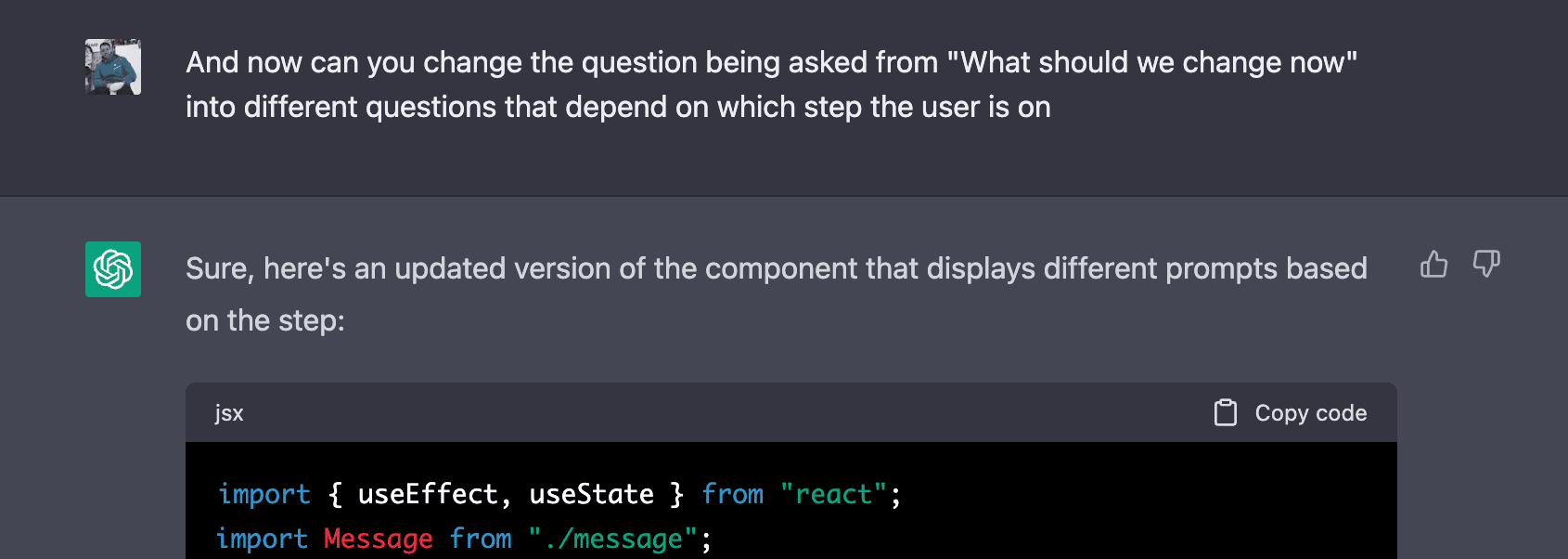Click the thumbs up icon on the response
Screen dimensions: 1568x559
(1433, 265)
